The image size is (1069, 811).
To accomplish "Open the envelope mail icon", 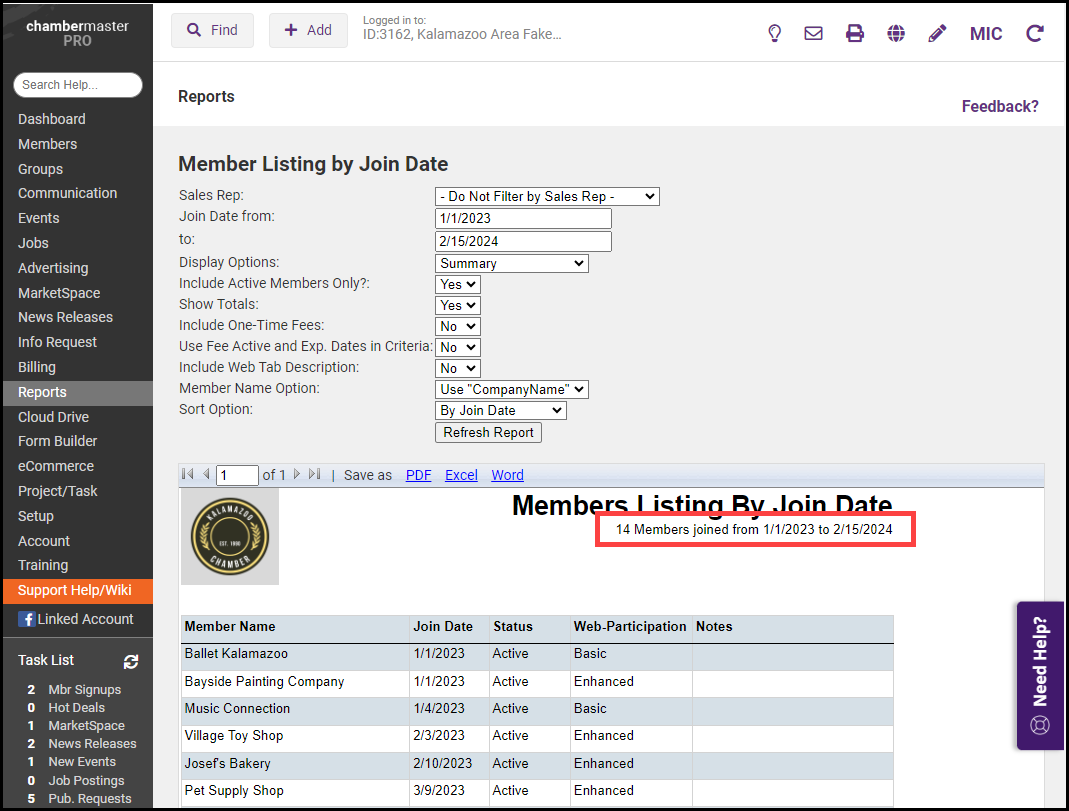I will click(814, 33).
